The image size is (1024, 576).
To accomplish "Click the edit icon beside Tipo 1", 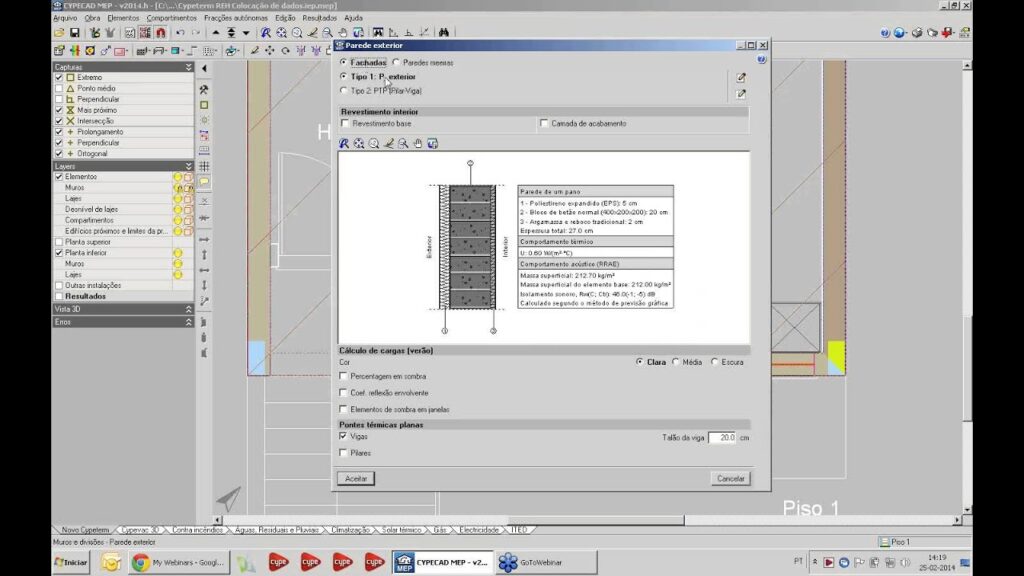I will tap(741, 77).
